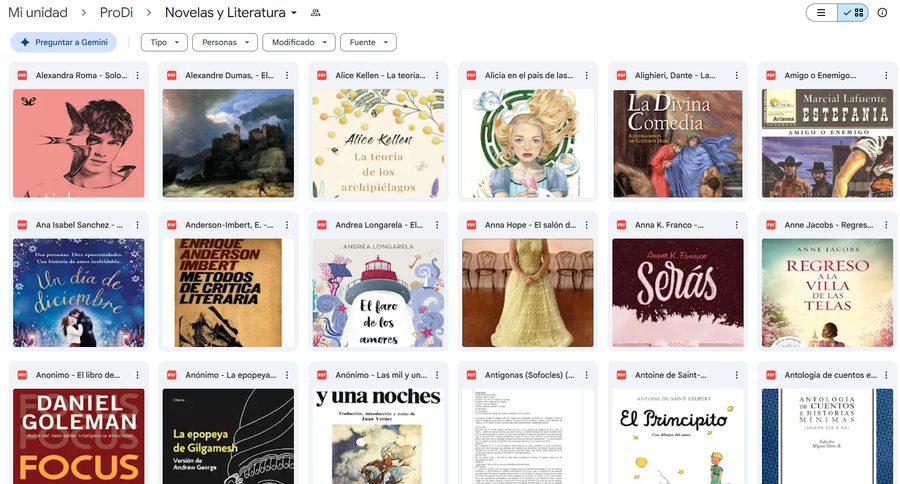The height and width of the screenshot is (484, 900).
Task: Click the shared folder people icon
Action: (315, 13)
